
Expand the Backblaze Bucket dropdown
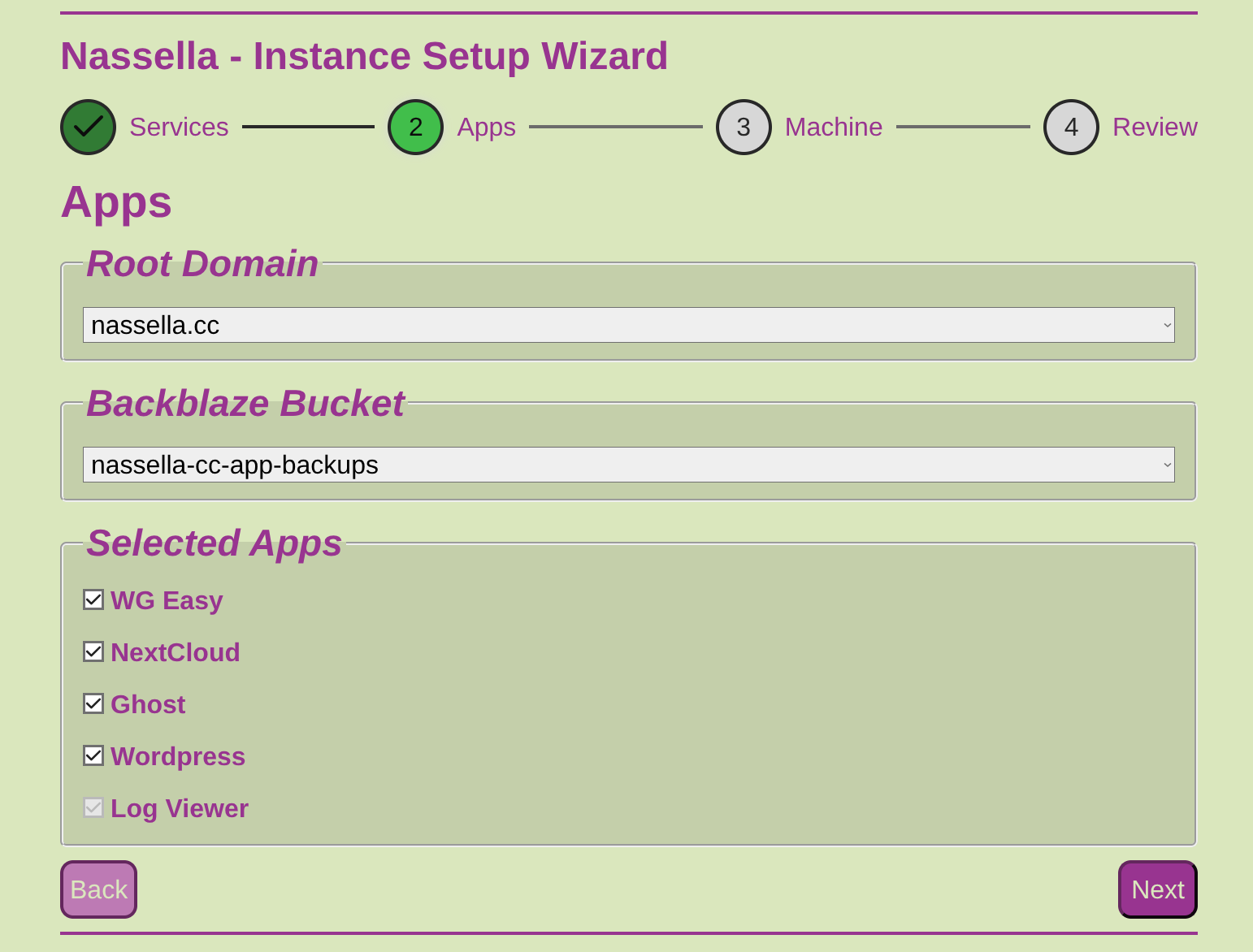(628, 465)
